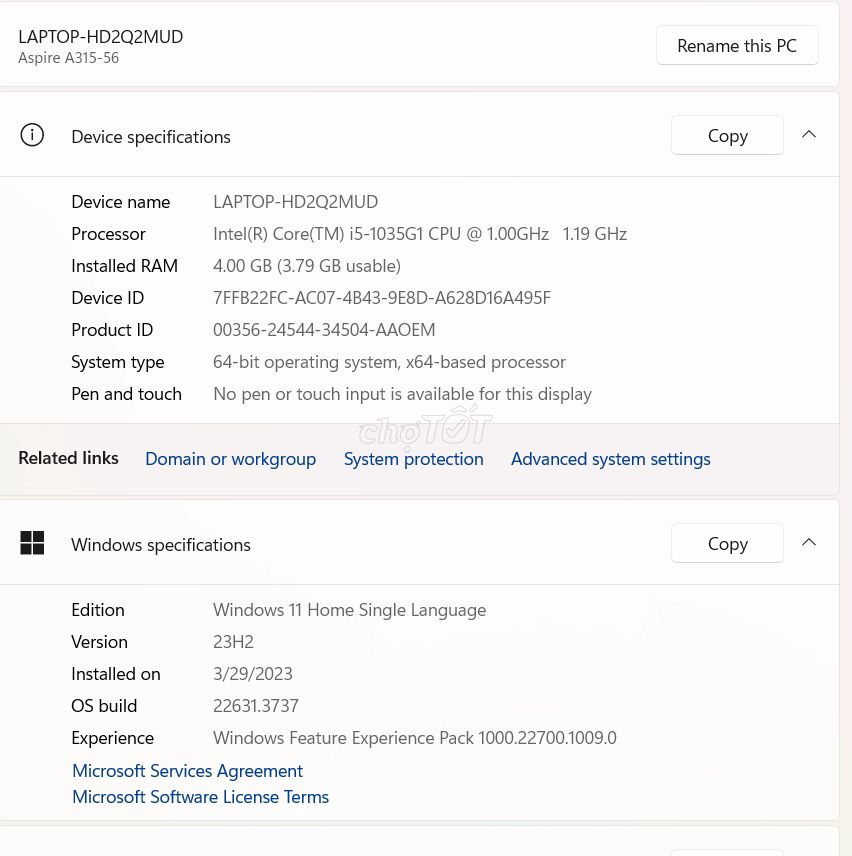Click the Related links label
852x856 pixels.
coord(68,458)
